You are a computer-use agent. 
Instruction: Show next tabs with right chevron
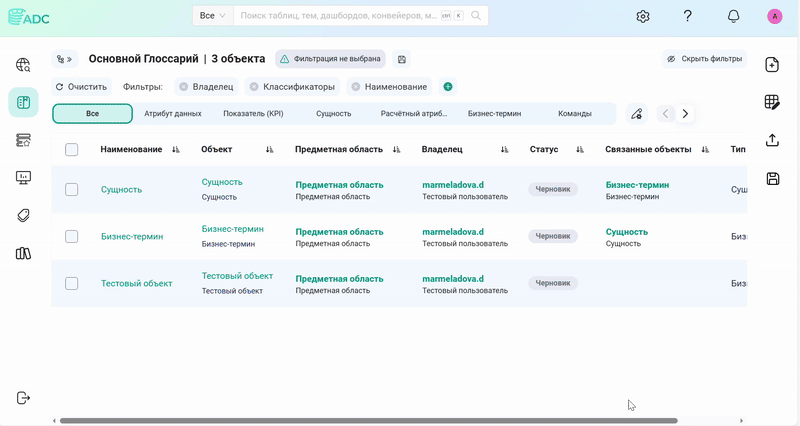[x=685, y=114]
